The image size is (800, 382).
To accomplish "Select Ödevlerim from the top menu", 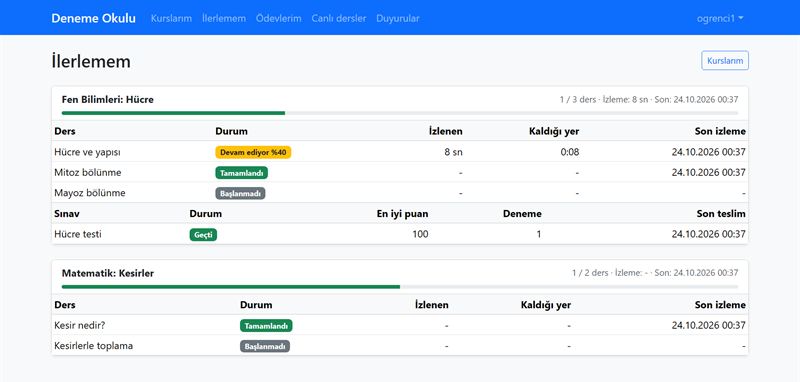I will (x=279, y=18).
